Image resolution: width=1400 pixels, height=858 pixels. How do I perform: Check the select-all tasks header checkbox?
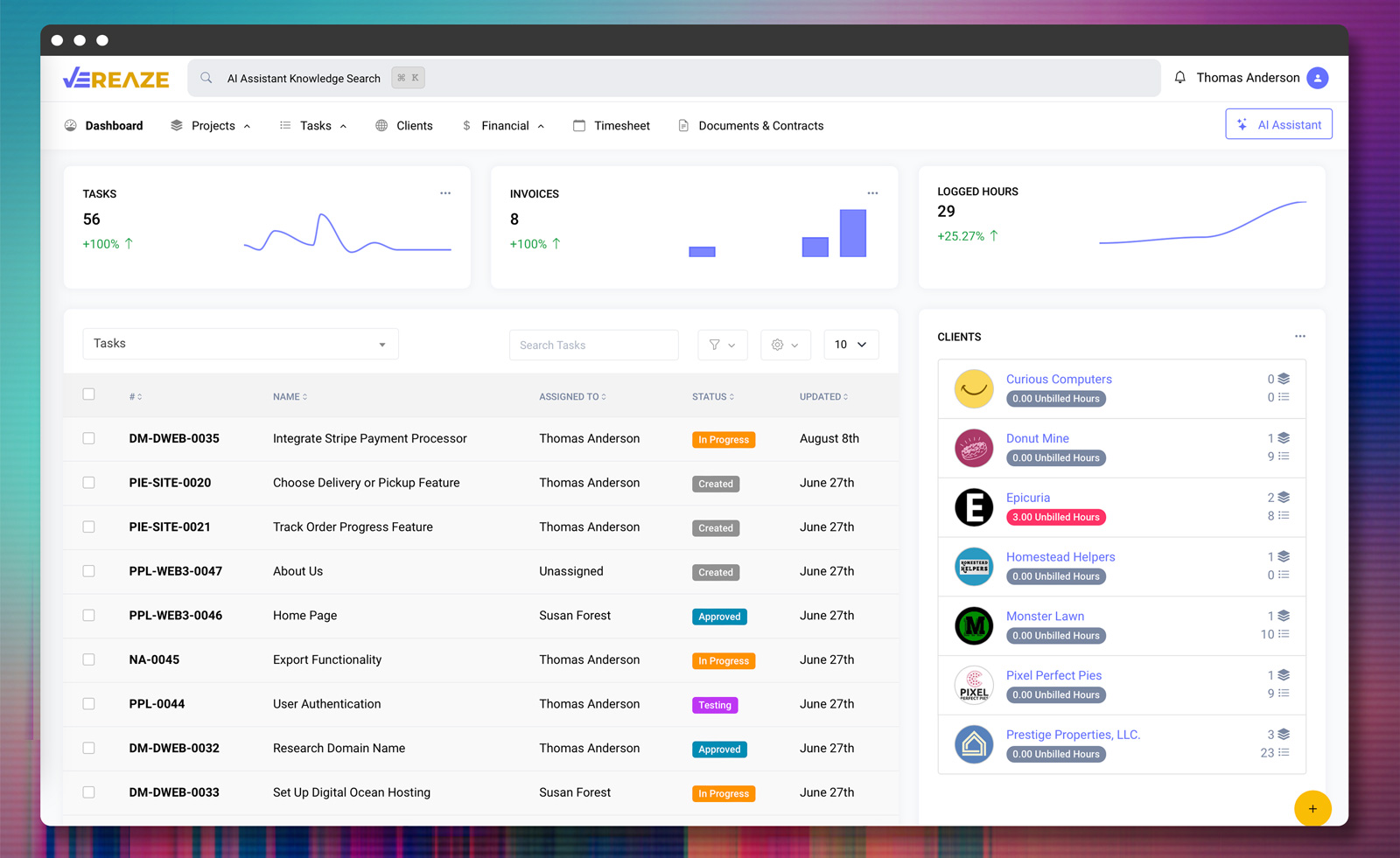tap(88, 394)
